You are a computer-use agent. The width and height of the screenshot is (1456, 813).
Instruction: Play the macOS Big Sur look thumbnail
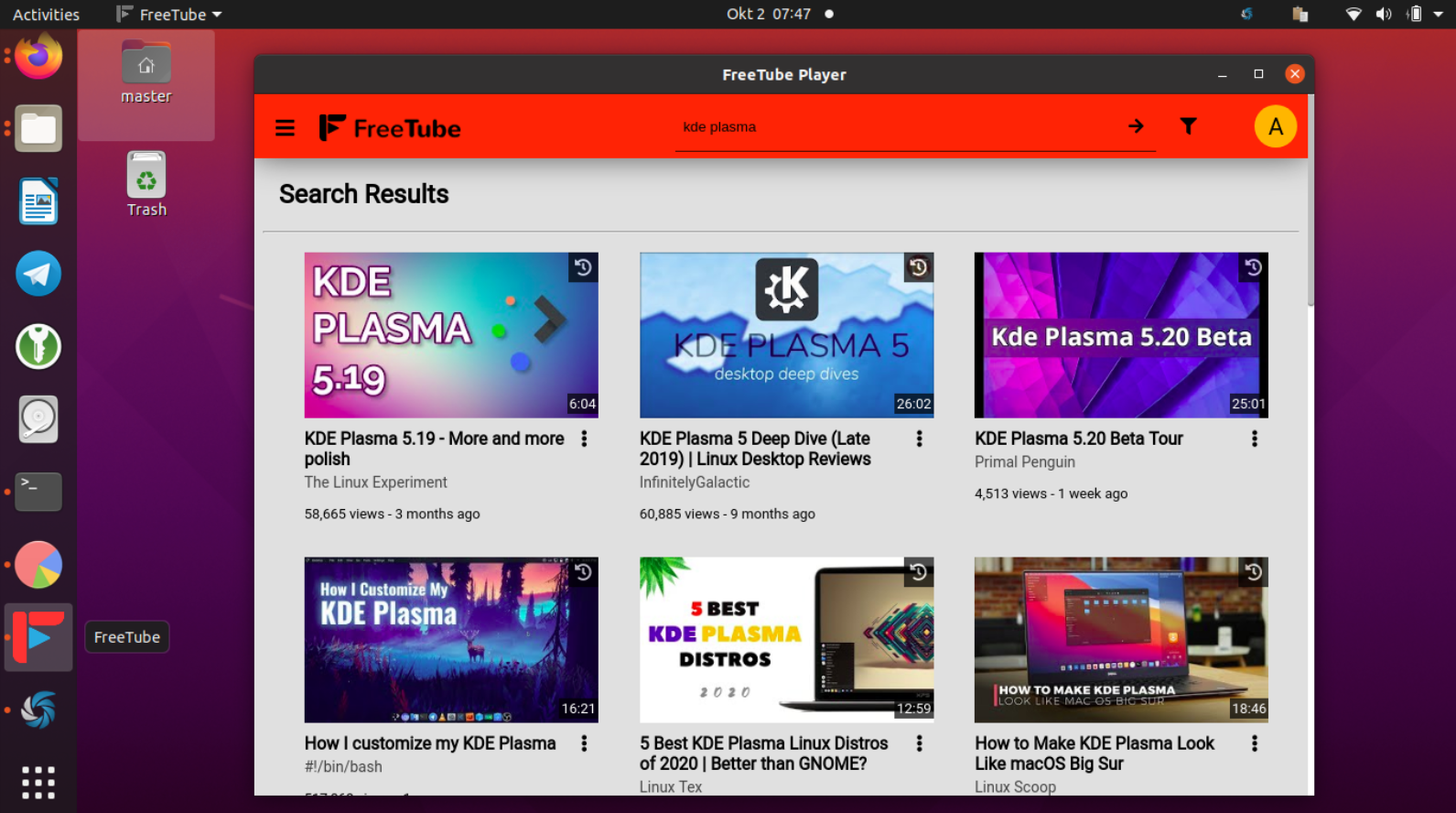point(1121,640)
